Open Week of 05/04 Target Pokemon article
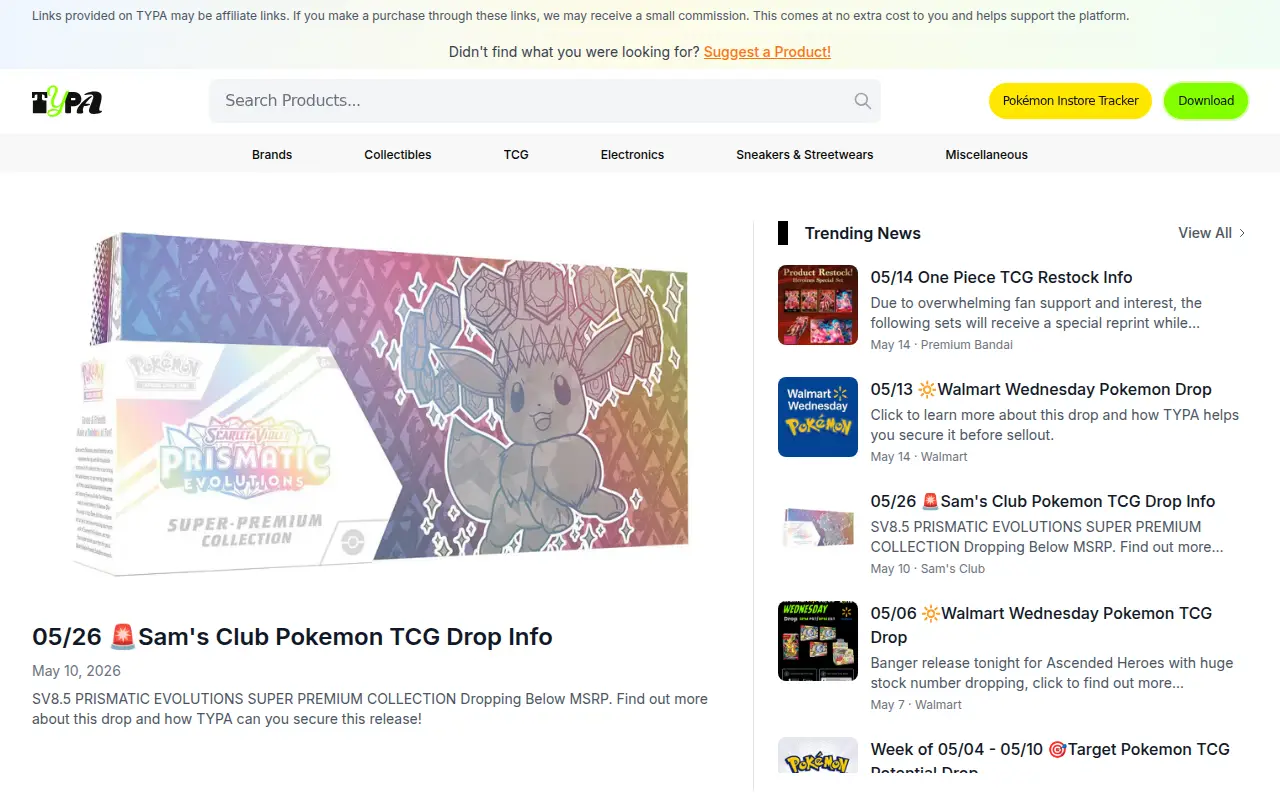 pyautogui.click(x=1050, y=758)
